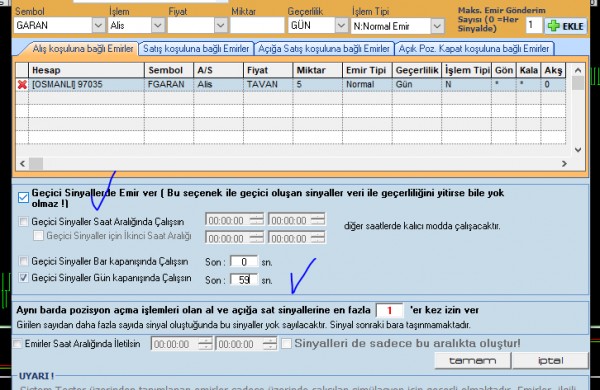The image size is (600, 390).
Task: Switch to Satış koşuluna bağlı Emirler tab
Action: 196,49
